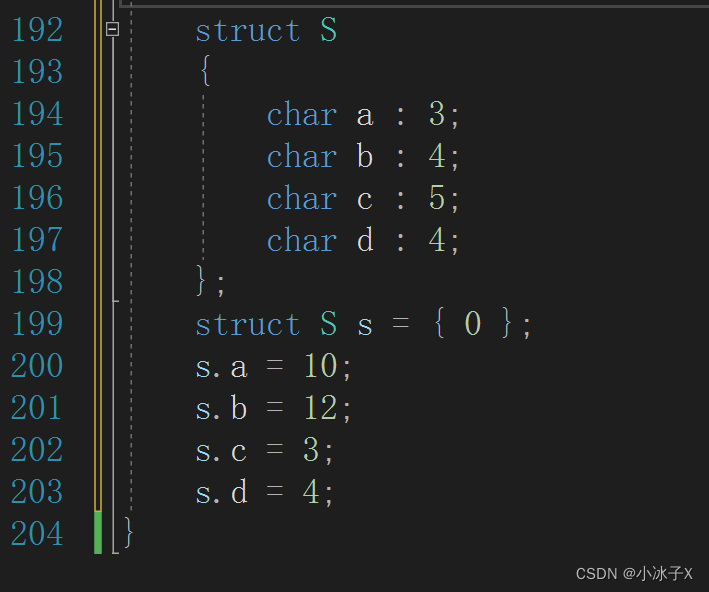Image resolution: width=709 pixels, height=592 pixels.
Task: Place cursor on 'char d : 4;'
Action: click(363, 240)
